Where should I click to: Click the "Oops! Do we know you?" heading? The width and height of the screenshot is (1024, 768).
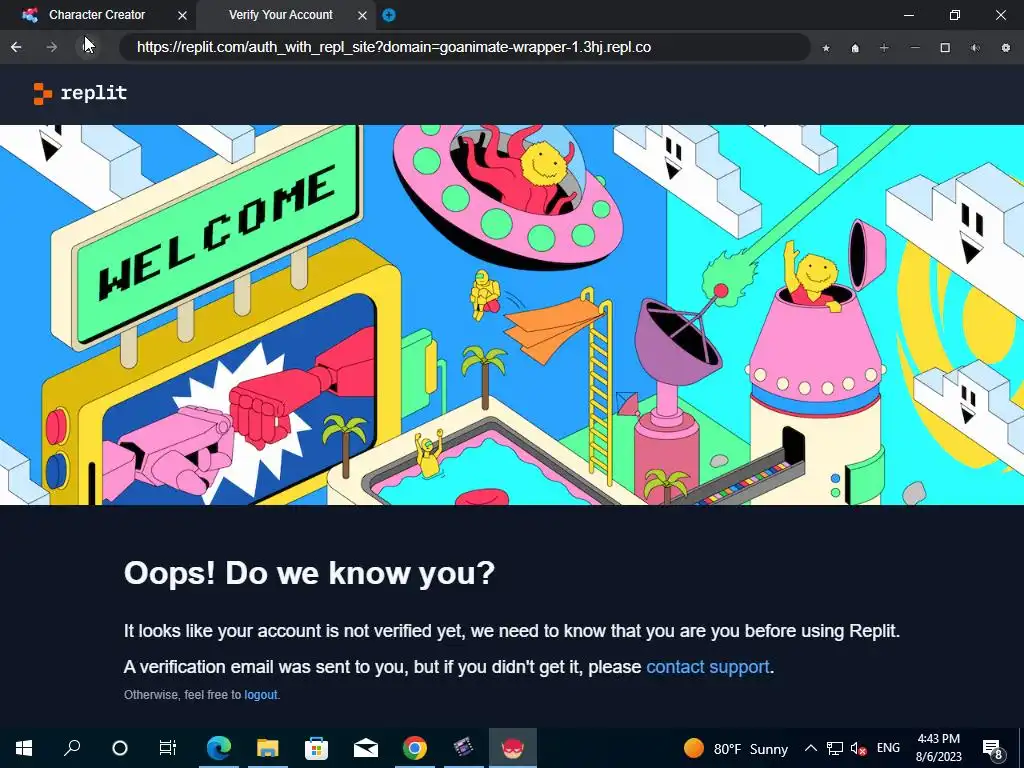click(309, 573)
